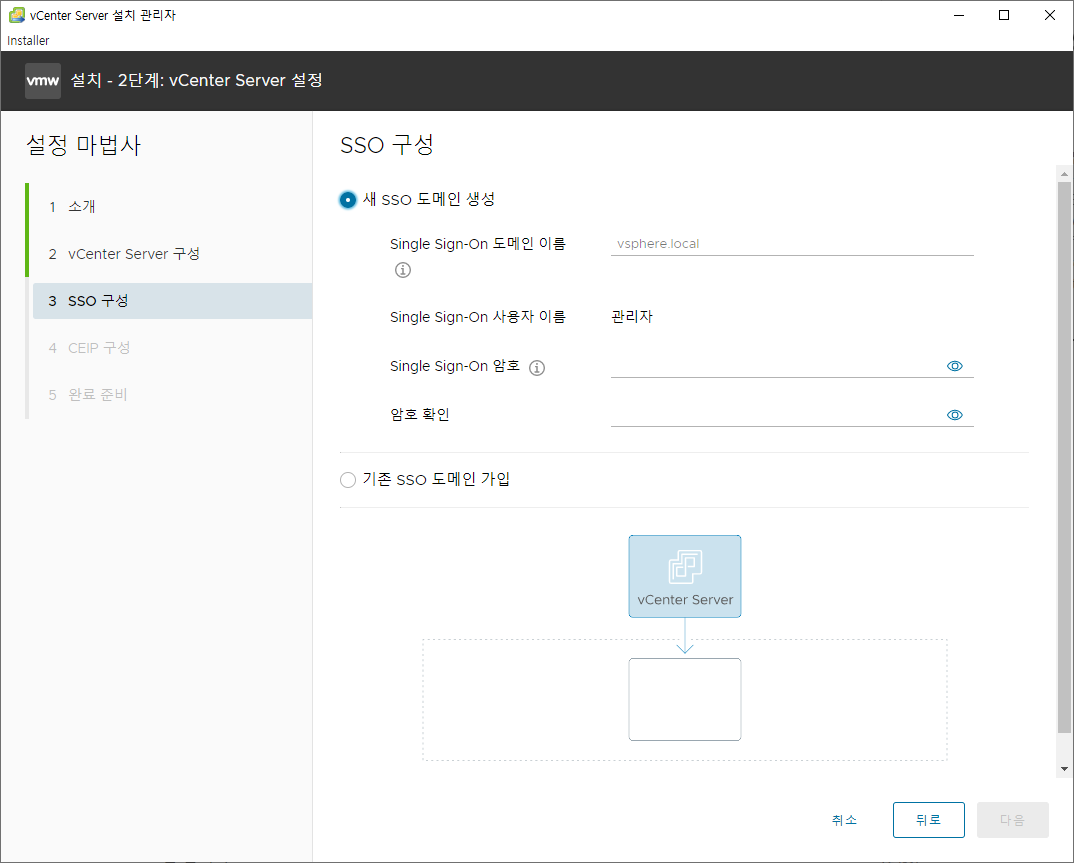Image resolution: width=1074 pixels, height=863 pixels.
Task: Click the scrollbar up arrow
Action: pos(1064,174)
